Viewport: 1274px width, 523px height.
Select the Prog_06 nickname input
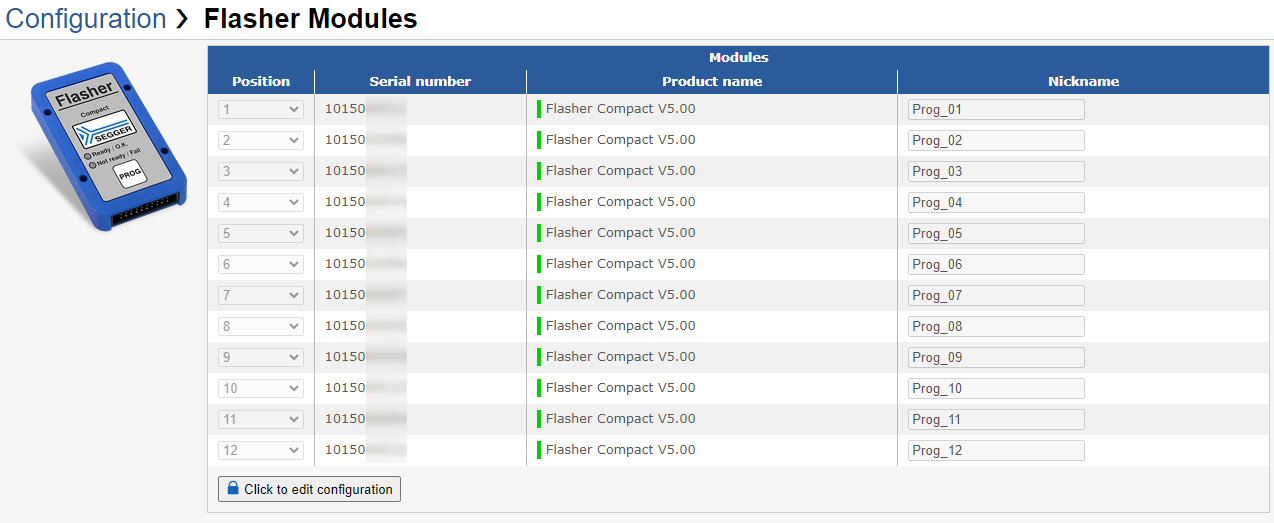click(995, 265)
